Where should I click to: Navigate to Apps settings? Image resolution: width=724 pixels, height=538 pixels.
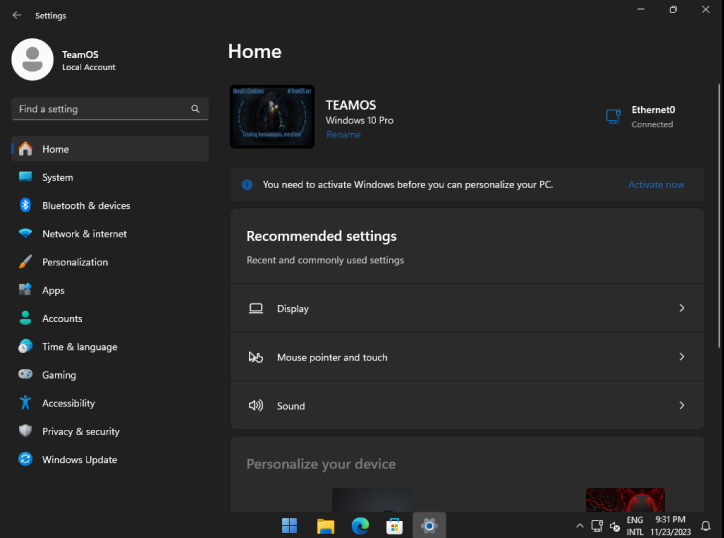(x=110, y=290)
